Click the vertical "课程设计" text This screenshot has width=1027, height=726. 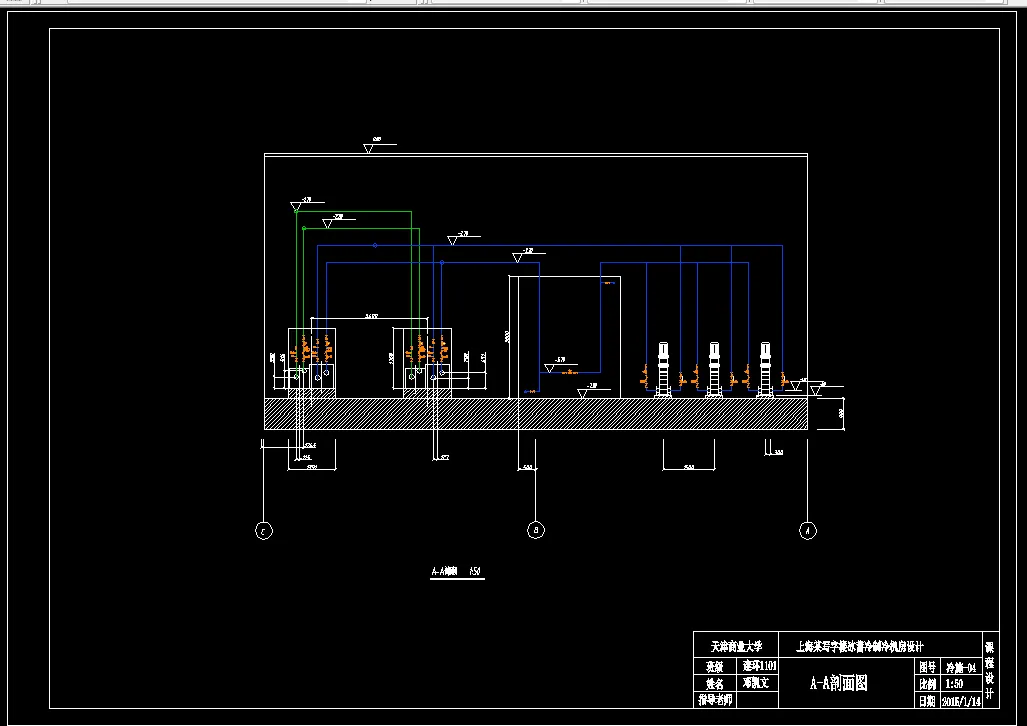pyautogui.click(x=989, y=672)
